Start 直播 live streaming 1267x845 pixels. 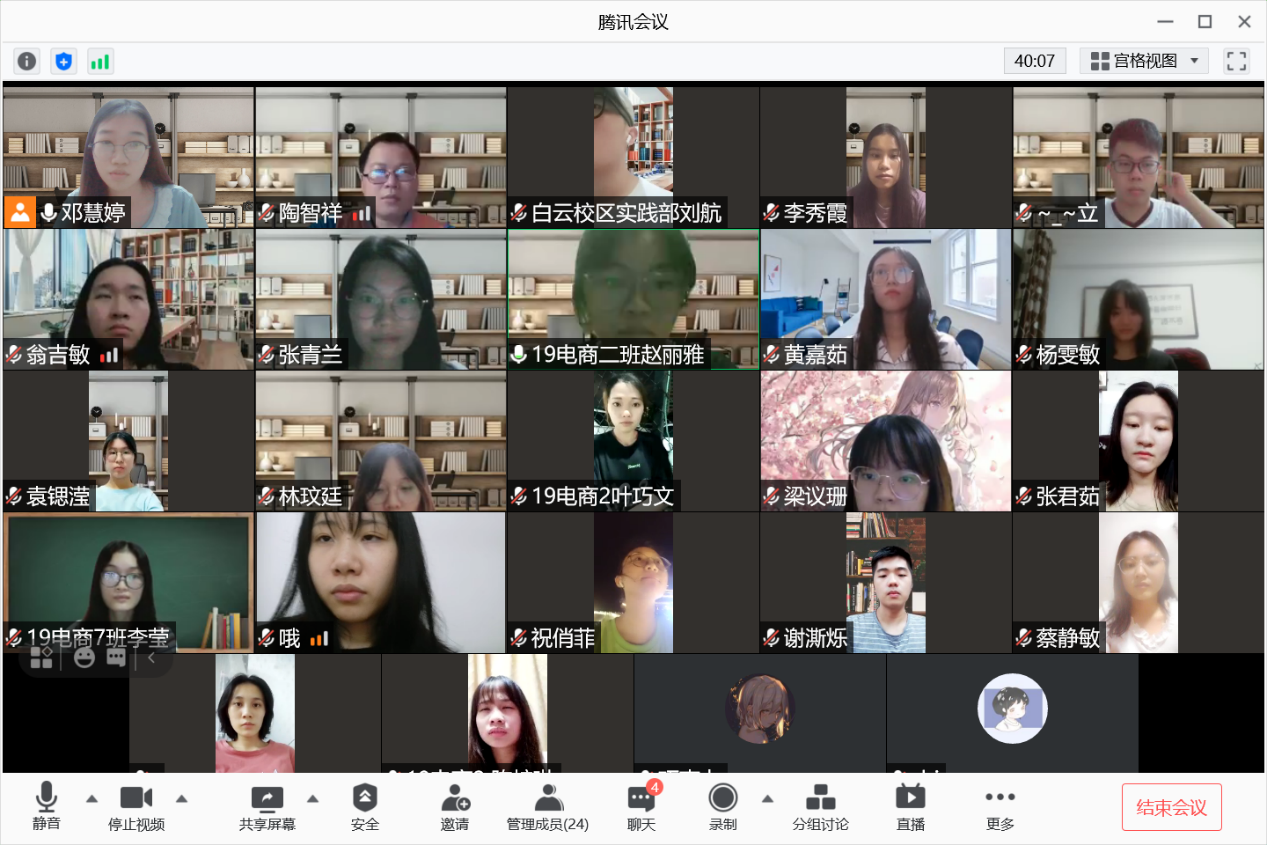click(x=910, y=807)
